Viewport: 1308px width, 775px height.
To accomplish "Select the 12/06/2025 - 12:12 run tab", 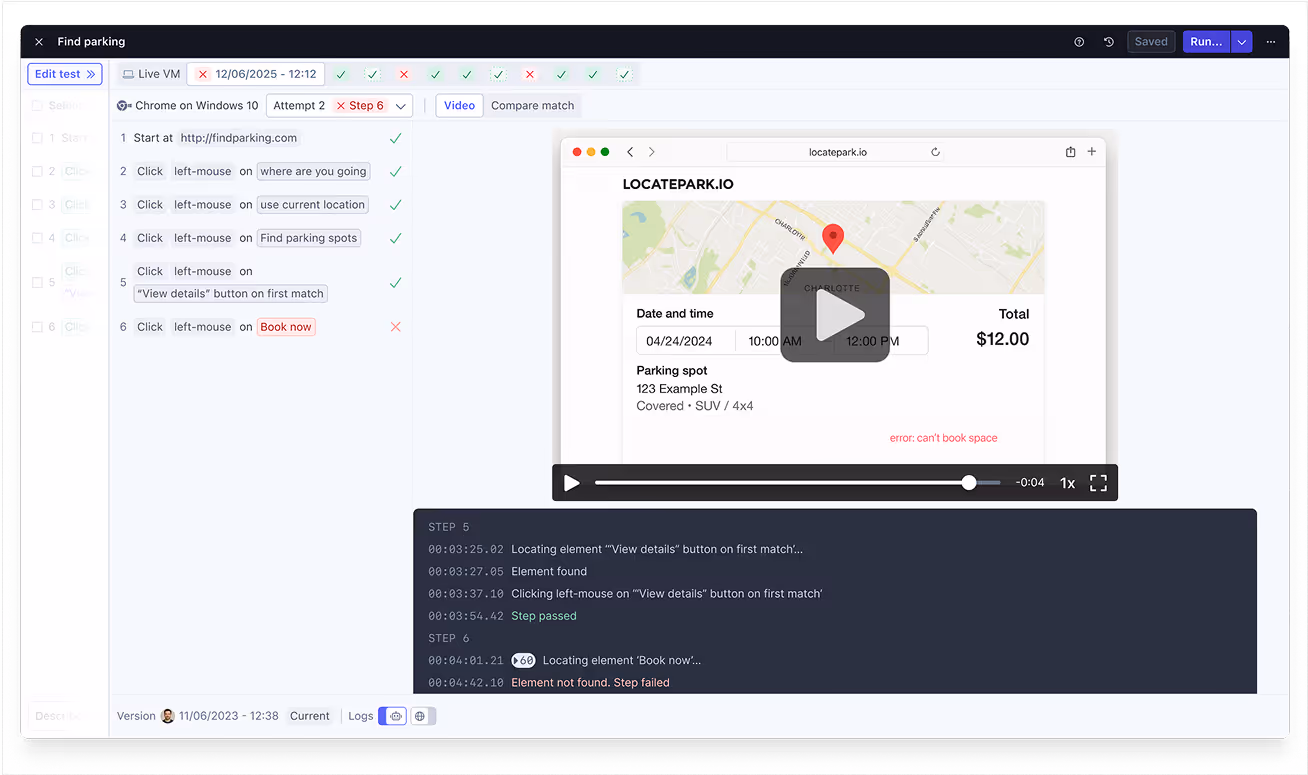I will coord(256,74).
